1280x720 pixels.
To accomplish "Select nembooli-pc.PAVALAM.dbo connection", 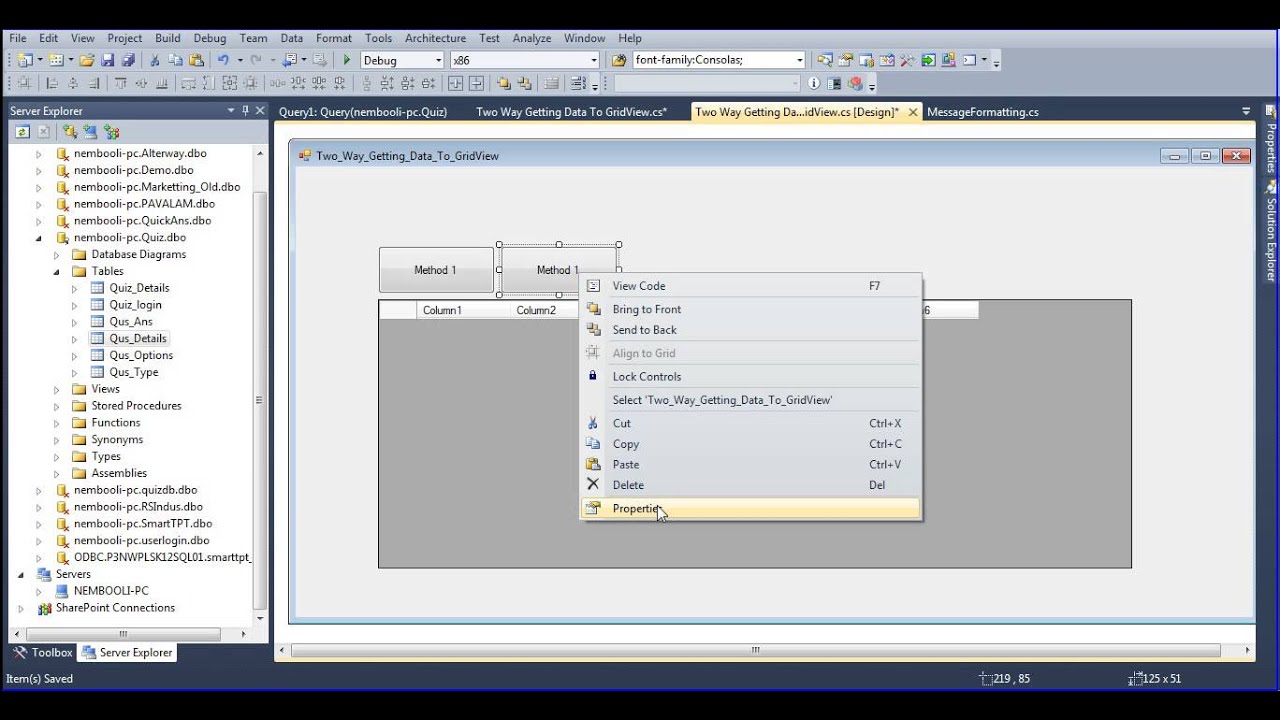I will [x=144, y=204].
